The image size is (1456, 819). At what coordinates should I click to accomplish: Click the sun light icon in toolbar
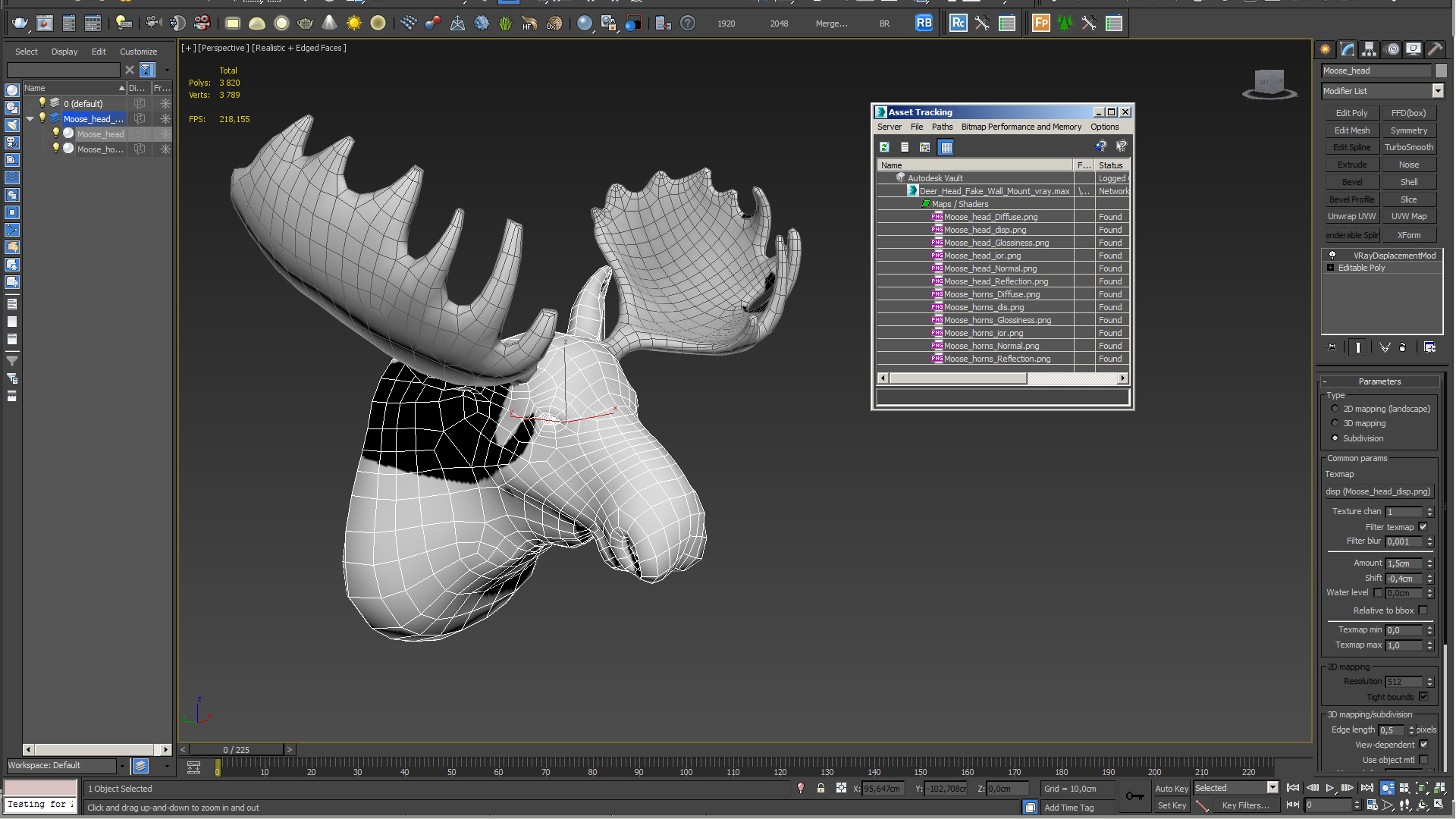(354, 24)
